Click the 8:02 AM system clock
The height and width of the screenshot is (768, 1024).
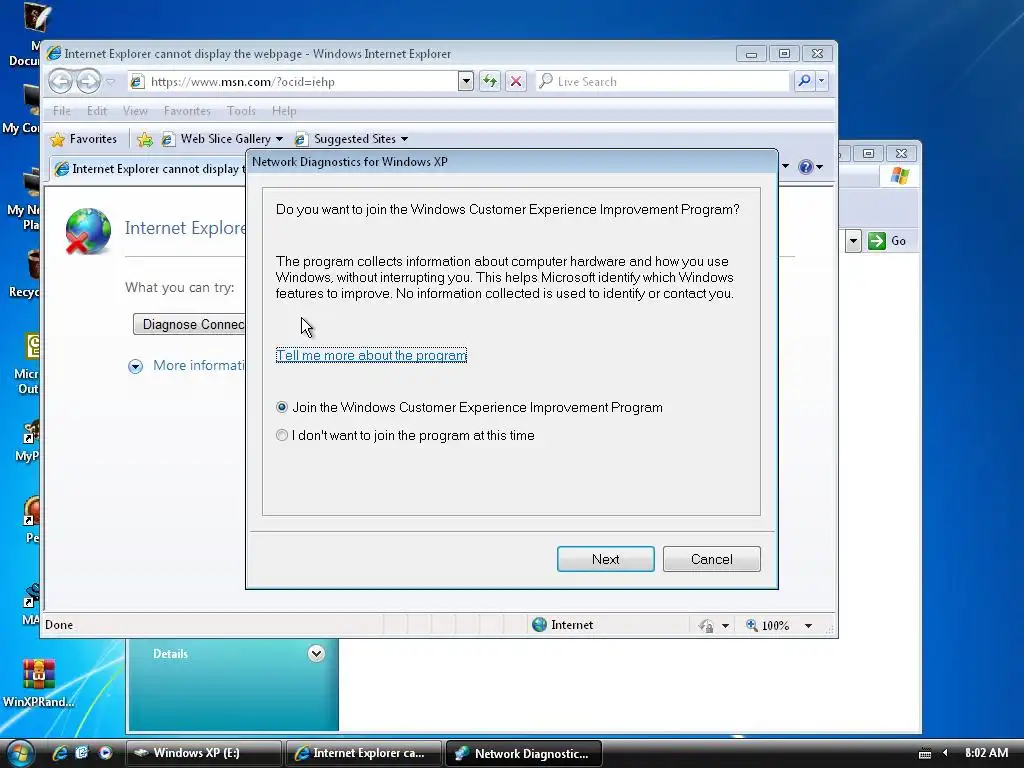(986, 753)
